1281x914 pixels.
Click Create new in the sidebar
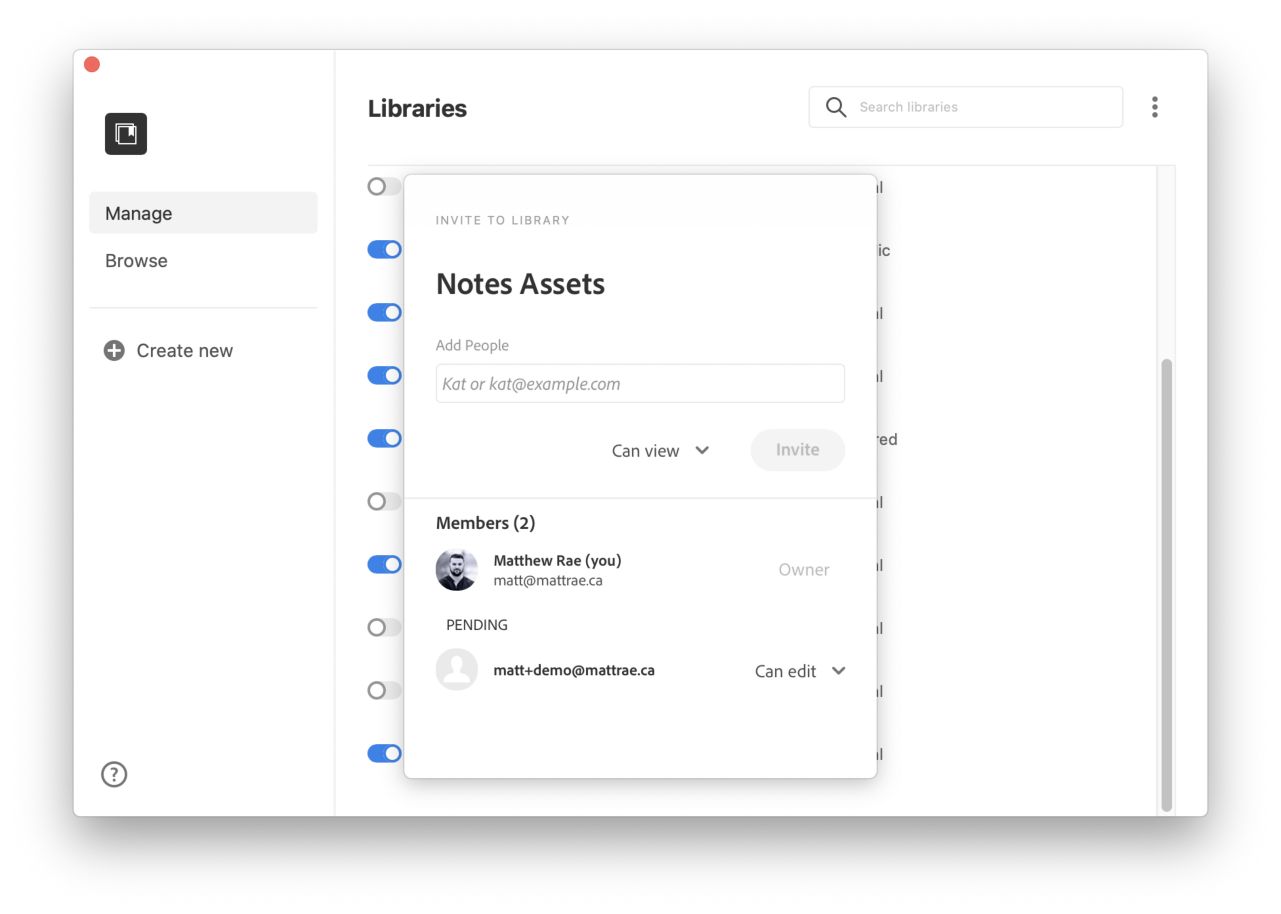[x=184, y=350]
